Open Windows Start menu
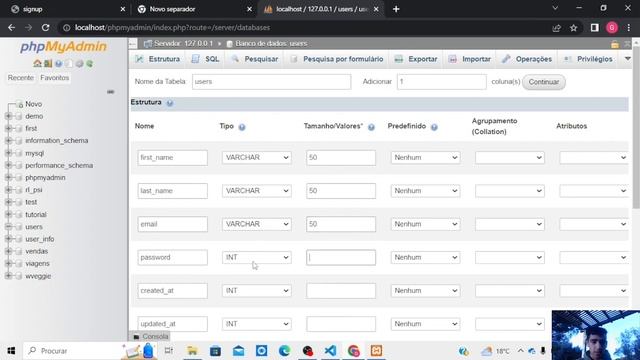Screen dimensions: 640x360 click(11, 351)
